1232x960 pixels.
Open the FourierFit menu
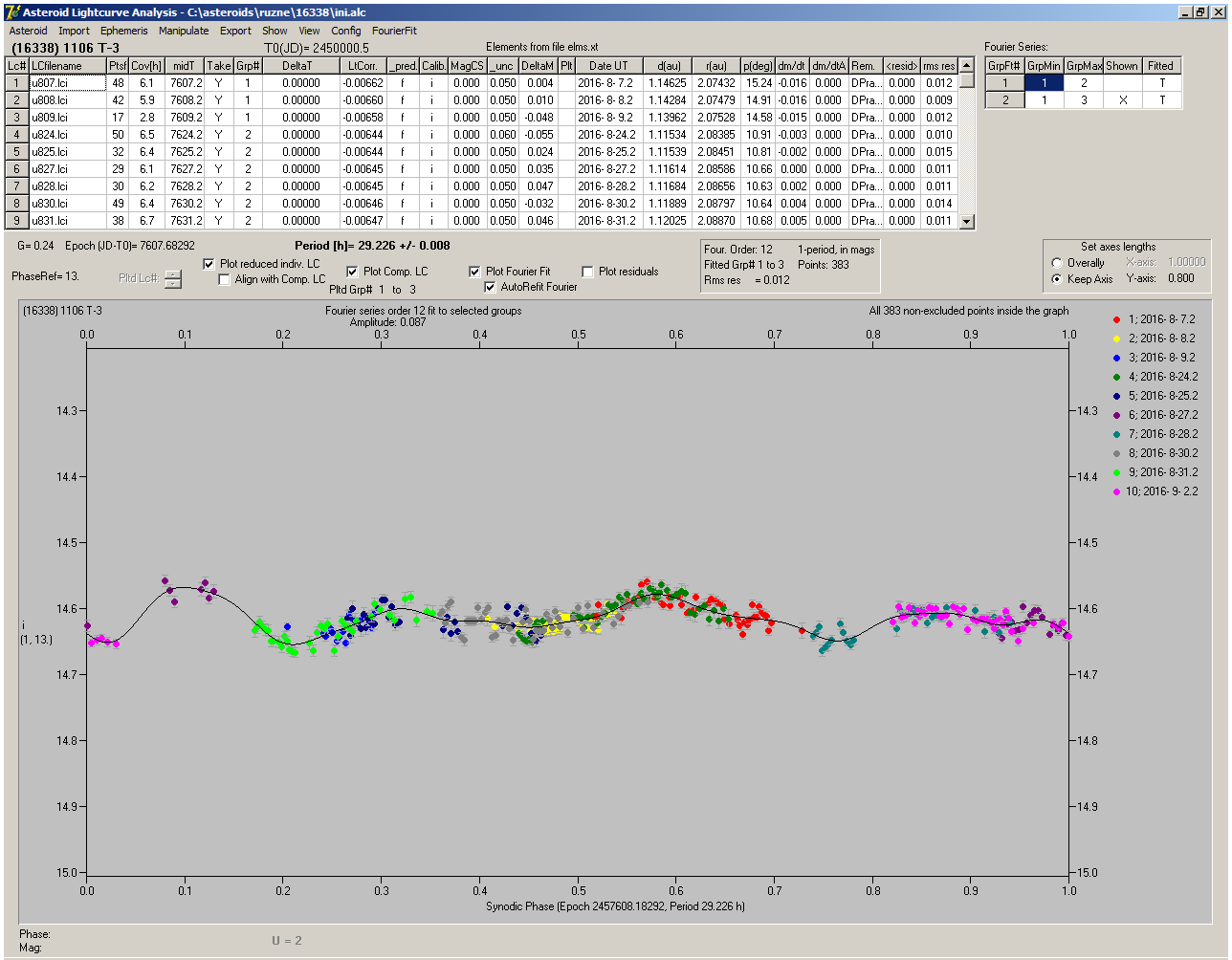[394, 31]
